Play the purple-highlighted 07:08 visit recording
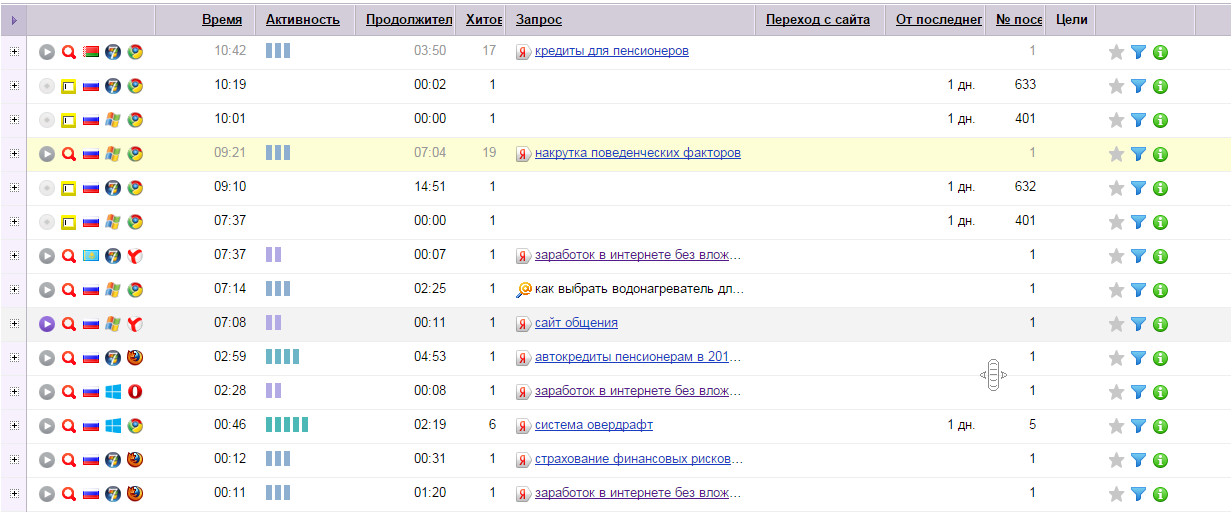1232x513 pixels. coord(47,324)
